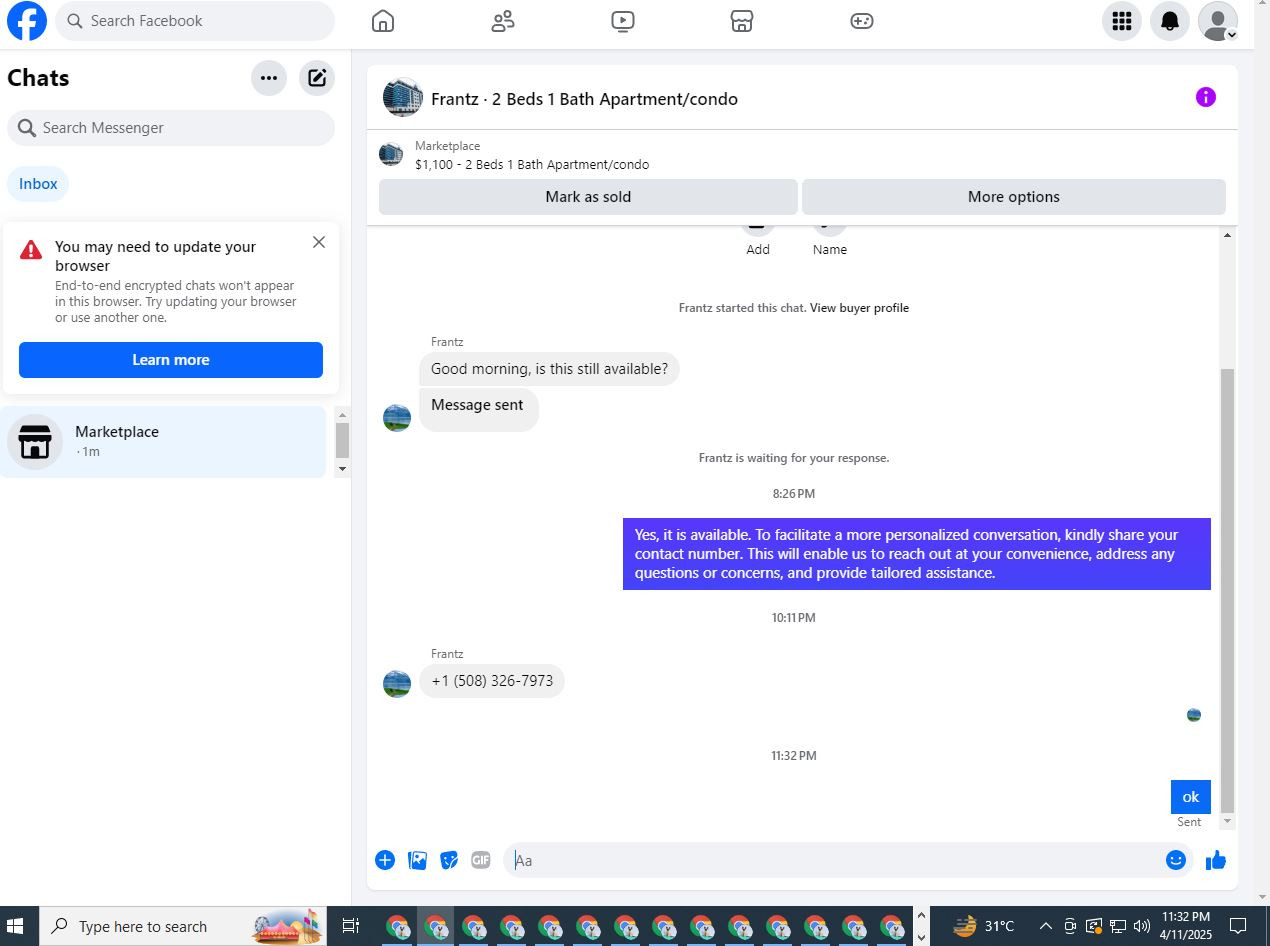Click the Meet Now tray icon
Screen dimensions: 1270x946
click(x=1070, y=926)
